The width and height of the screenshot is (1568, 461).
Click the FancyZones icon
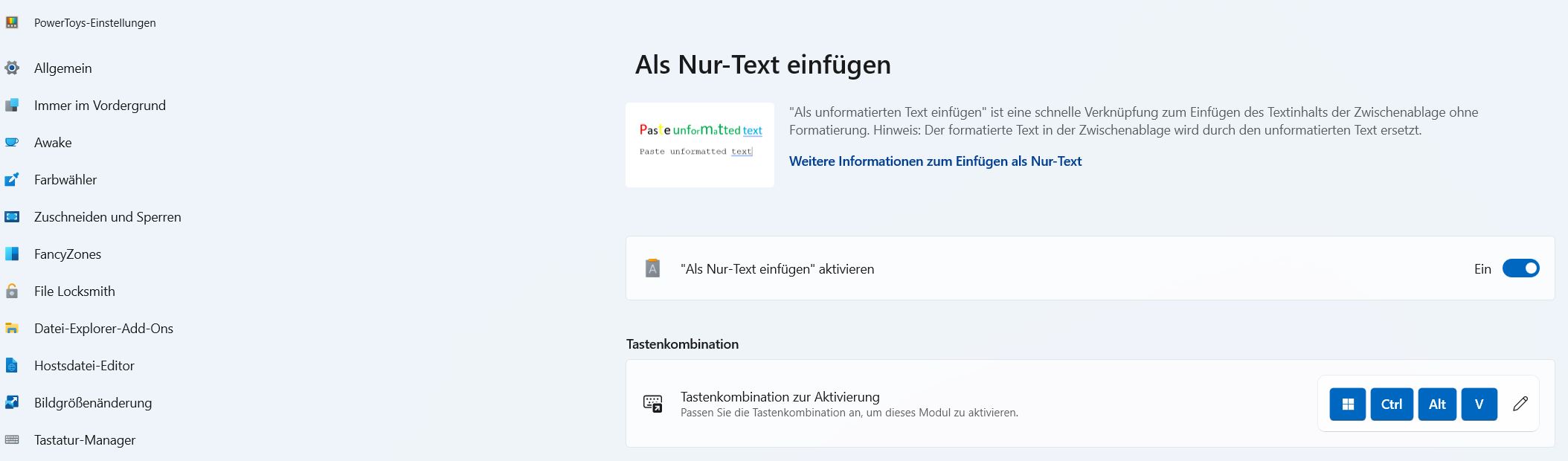coord(12,254)
